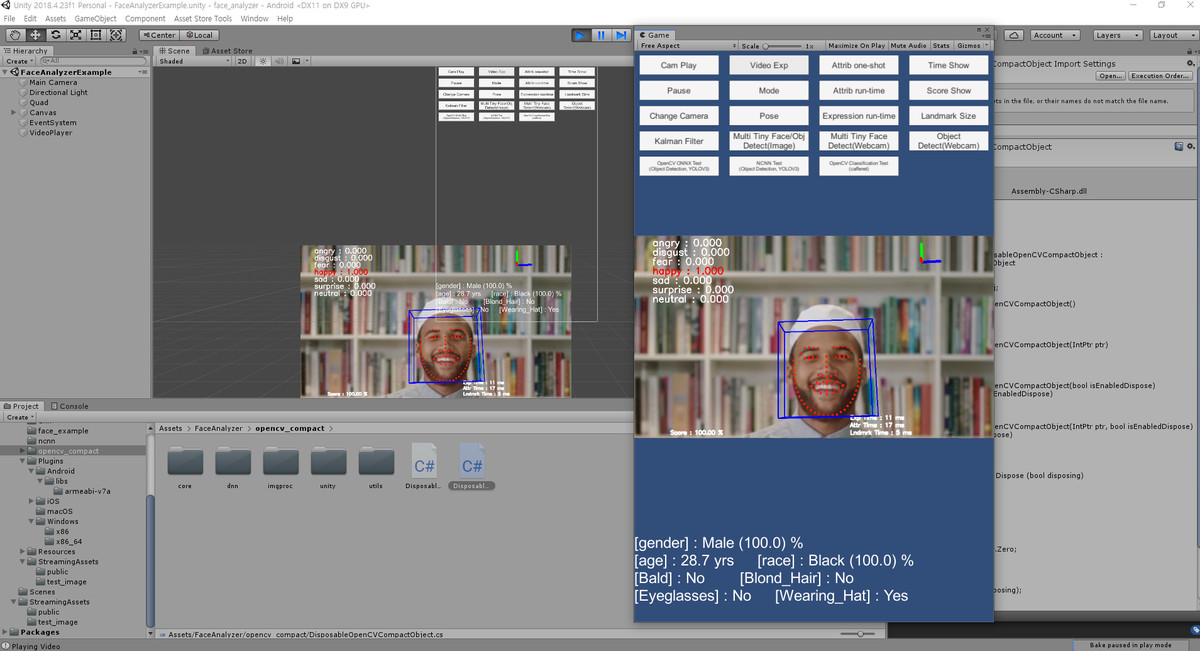
Task: Click Kalman Filter button in Game view
Action: click(x=679, y=141)
